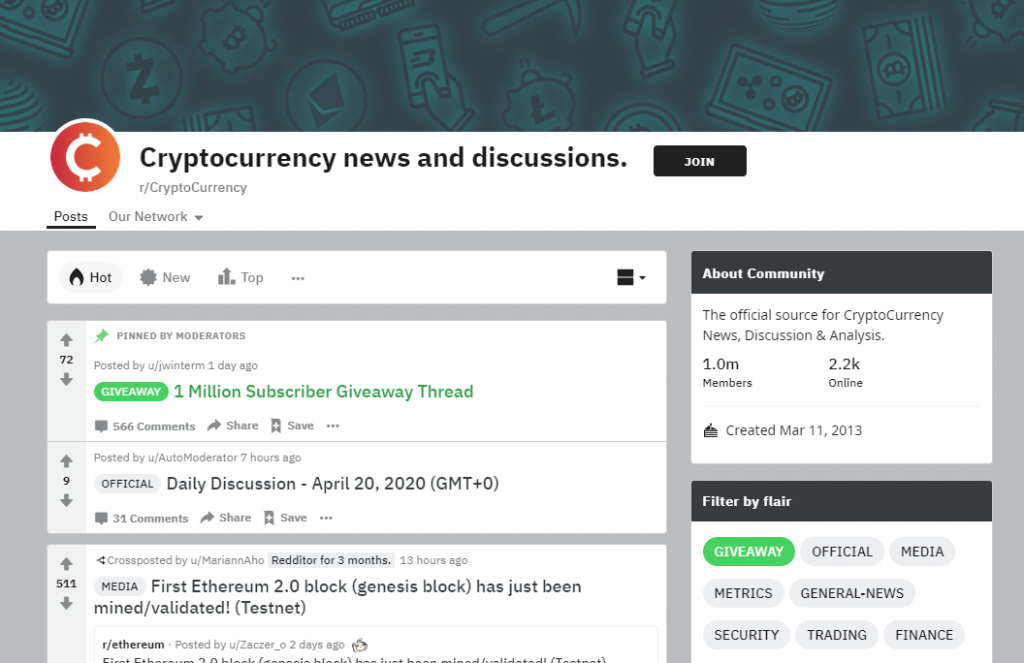Share the Daily Discussion post

226,517
